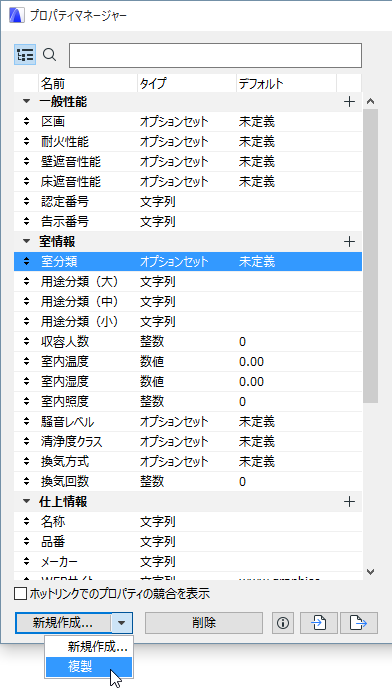
Task: Add property to 一般性能 group with plus
Action: tap(349, 102)
